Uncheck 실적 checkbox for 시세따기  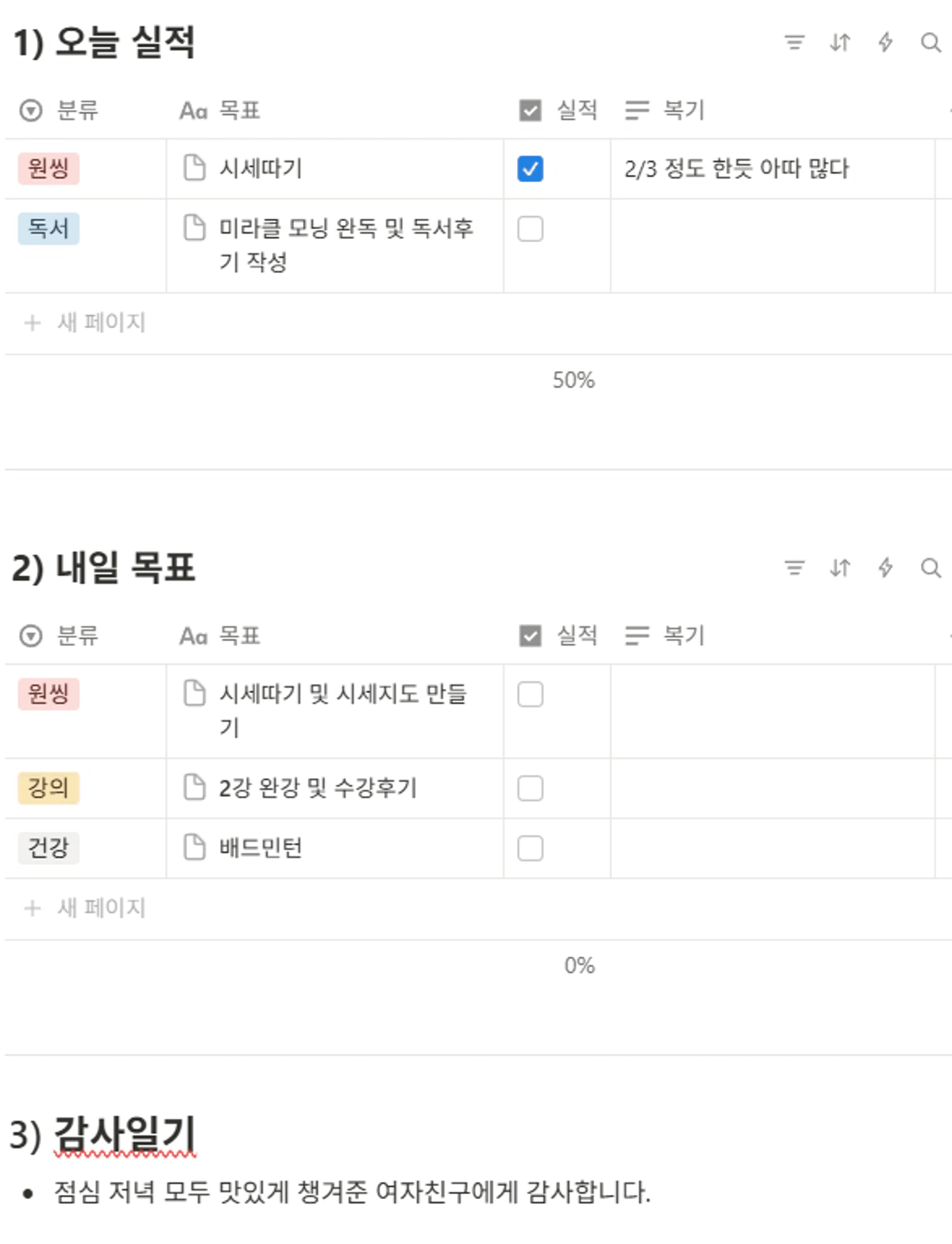point(530,169)
